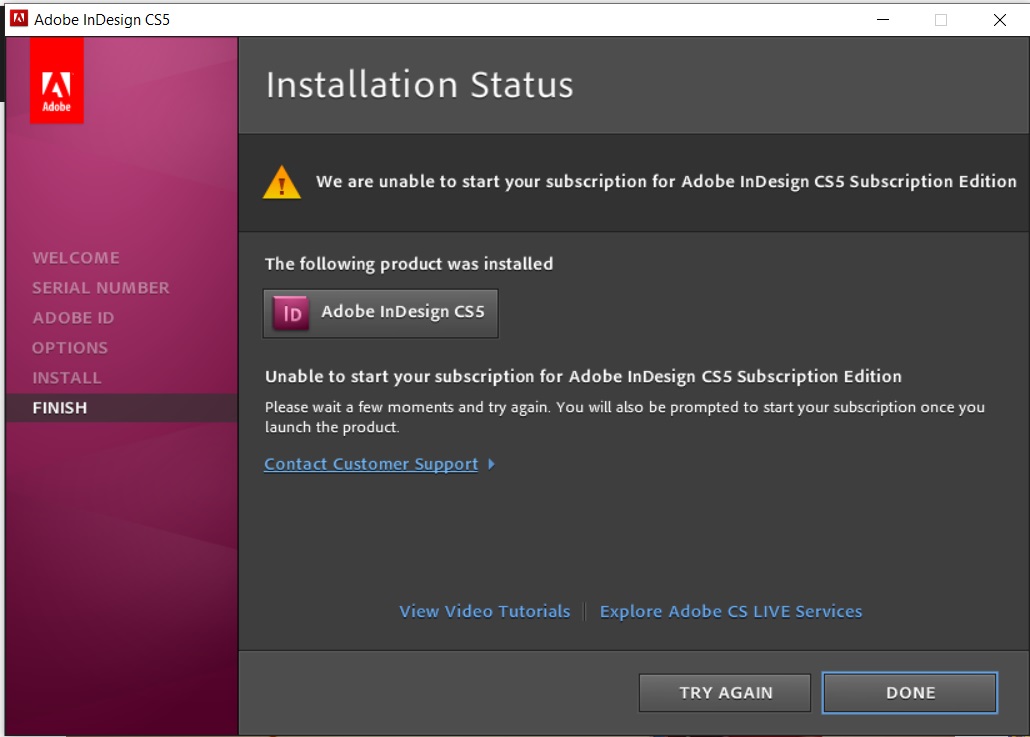Close the Adobe InDesign CS5 installer window
This screenshot has width=1030, height=737.
pos(1000,19)
